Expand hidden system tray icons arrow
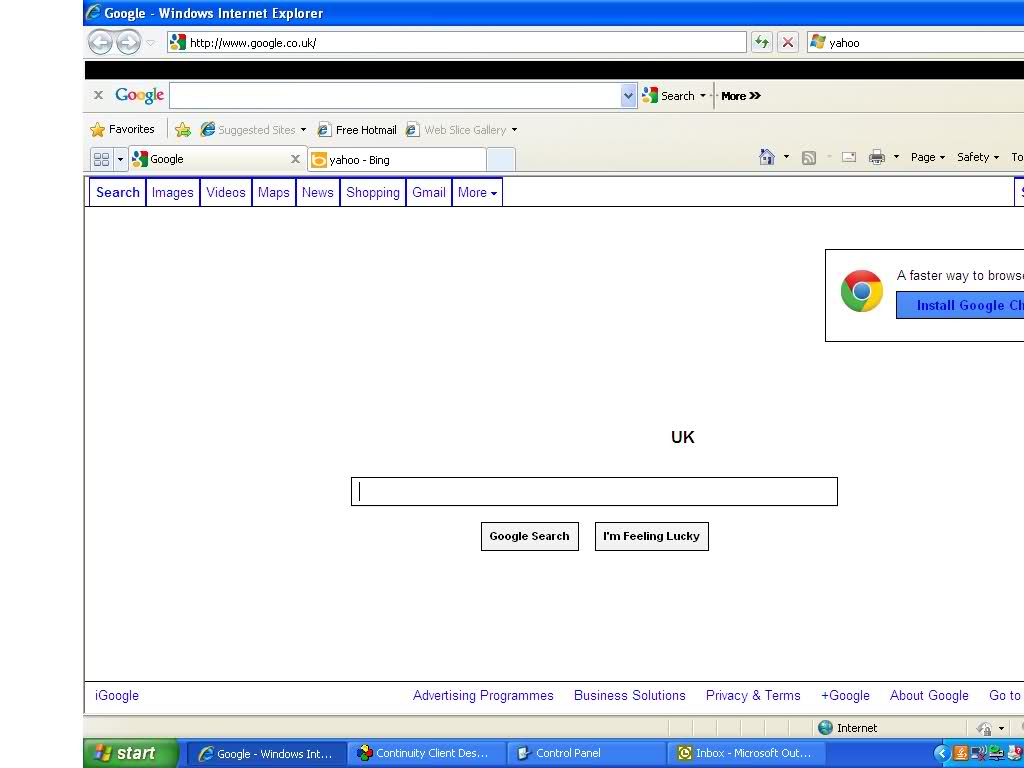Screen dimensions: 1024x768 941,754
